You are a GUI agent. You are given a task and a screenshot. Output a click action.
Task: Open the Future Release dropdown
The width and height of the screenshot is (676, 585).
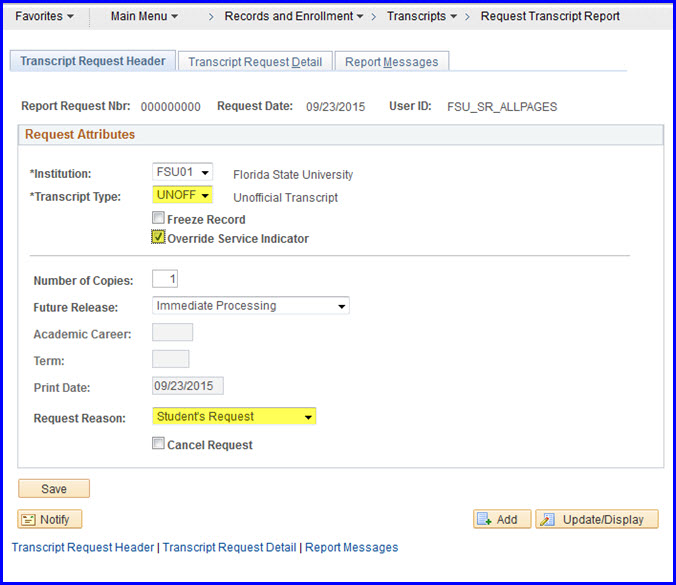(x=250, y=306)
